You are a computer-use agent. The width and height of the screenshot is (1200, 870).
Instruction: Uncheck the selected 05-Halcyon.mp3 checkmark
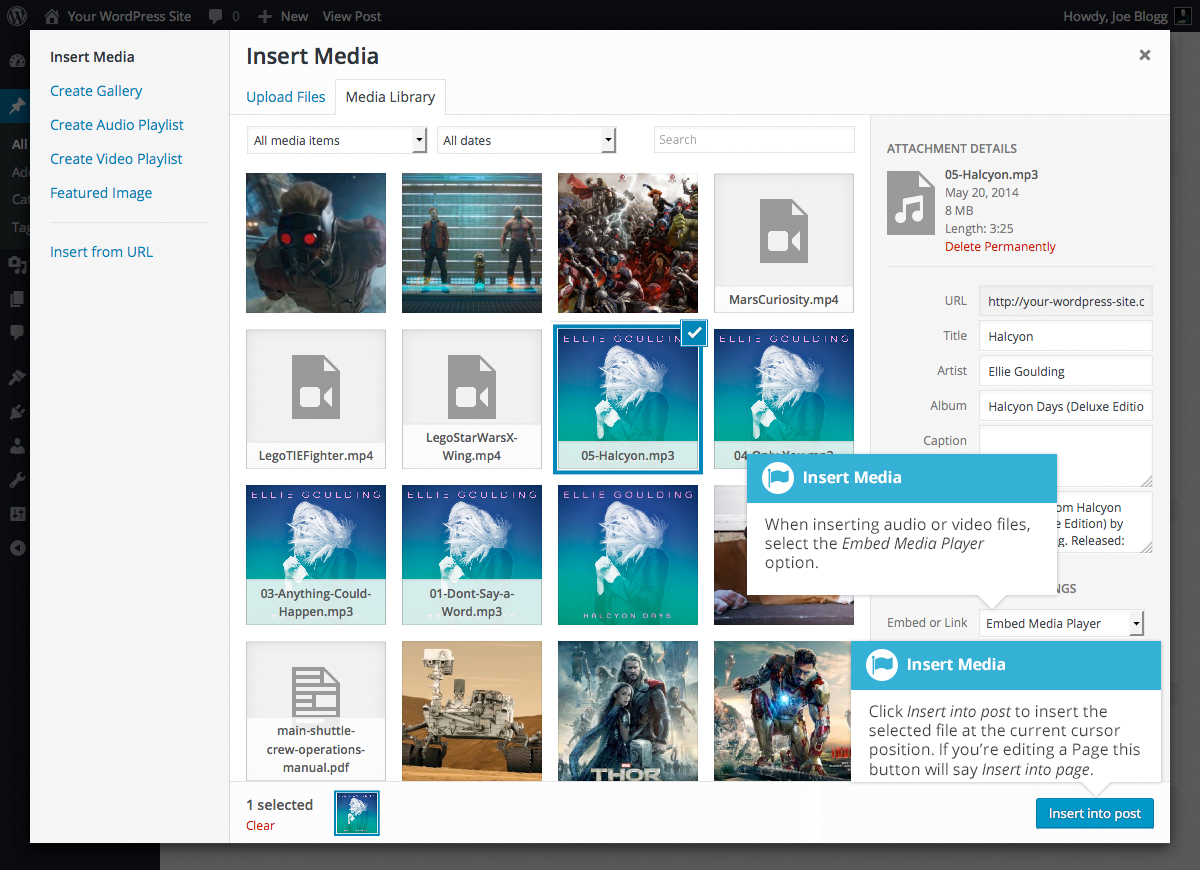[x=695, y=333]
